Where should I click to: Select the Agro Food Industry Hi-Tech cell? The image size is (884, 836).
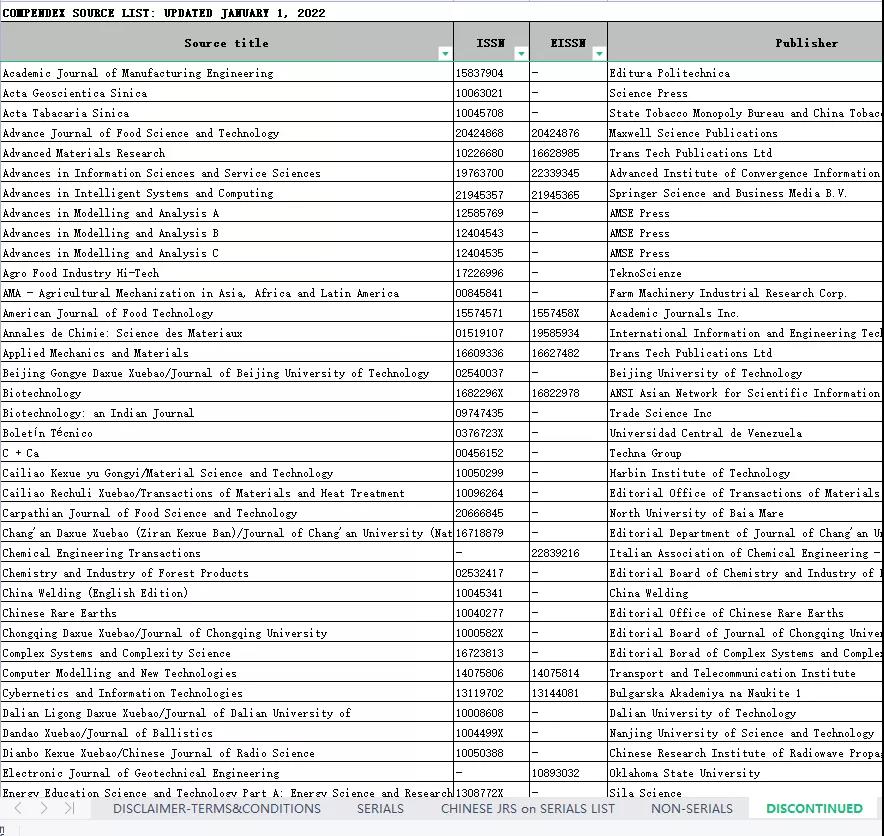[227, 273]
